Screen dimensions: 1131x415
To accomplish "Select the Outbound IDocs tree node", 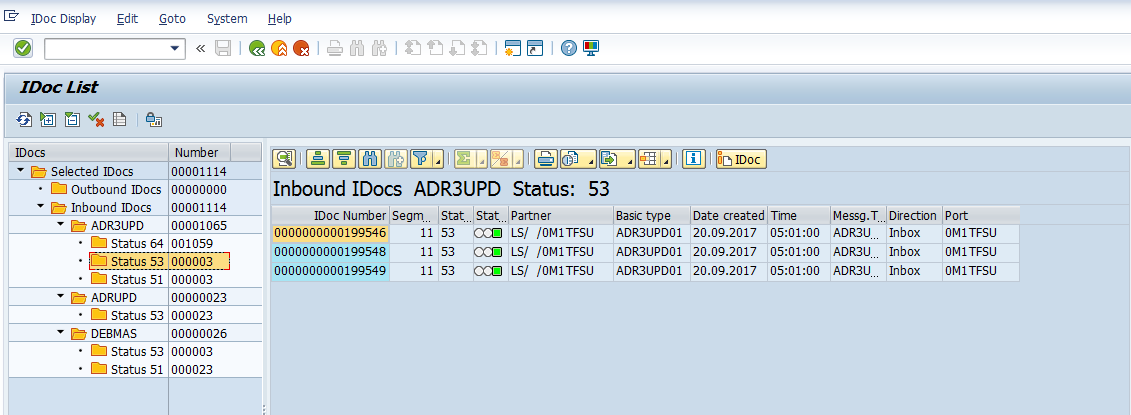I will click(115, 190).
